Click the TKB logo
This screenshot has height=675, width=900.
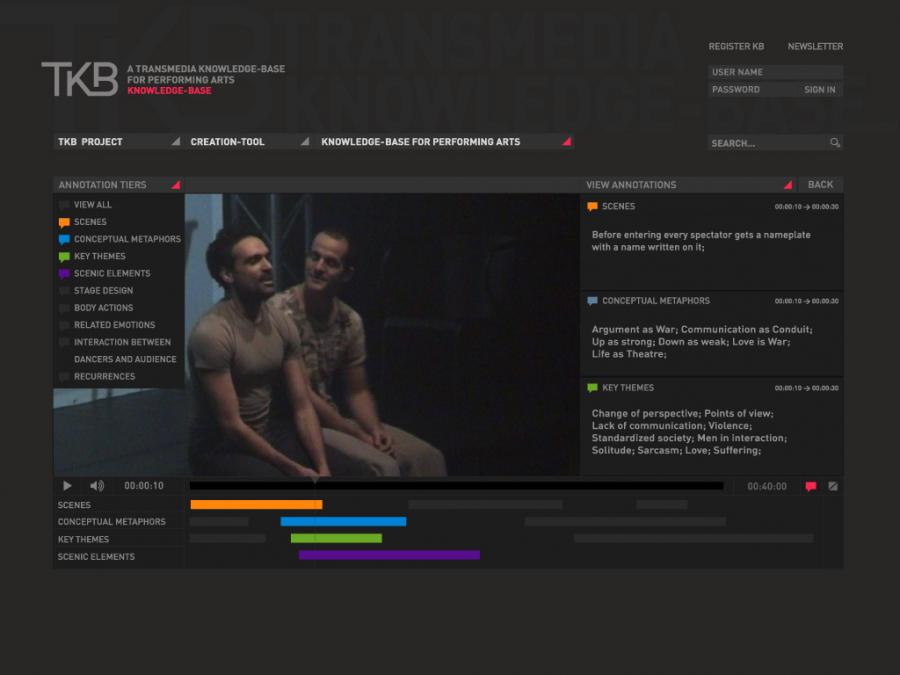click(79, 79)
